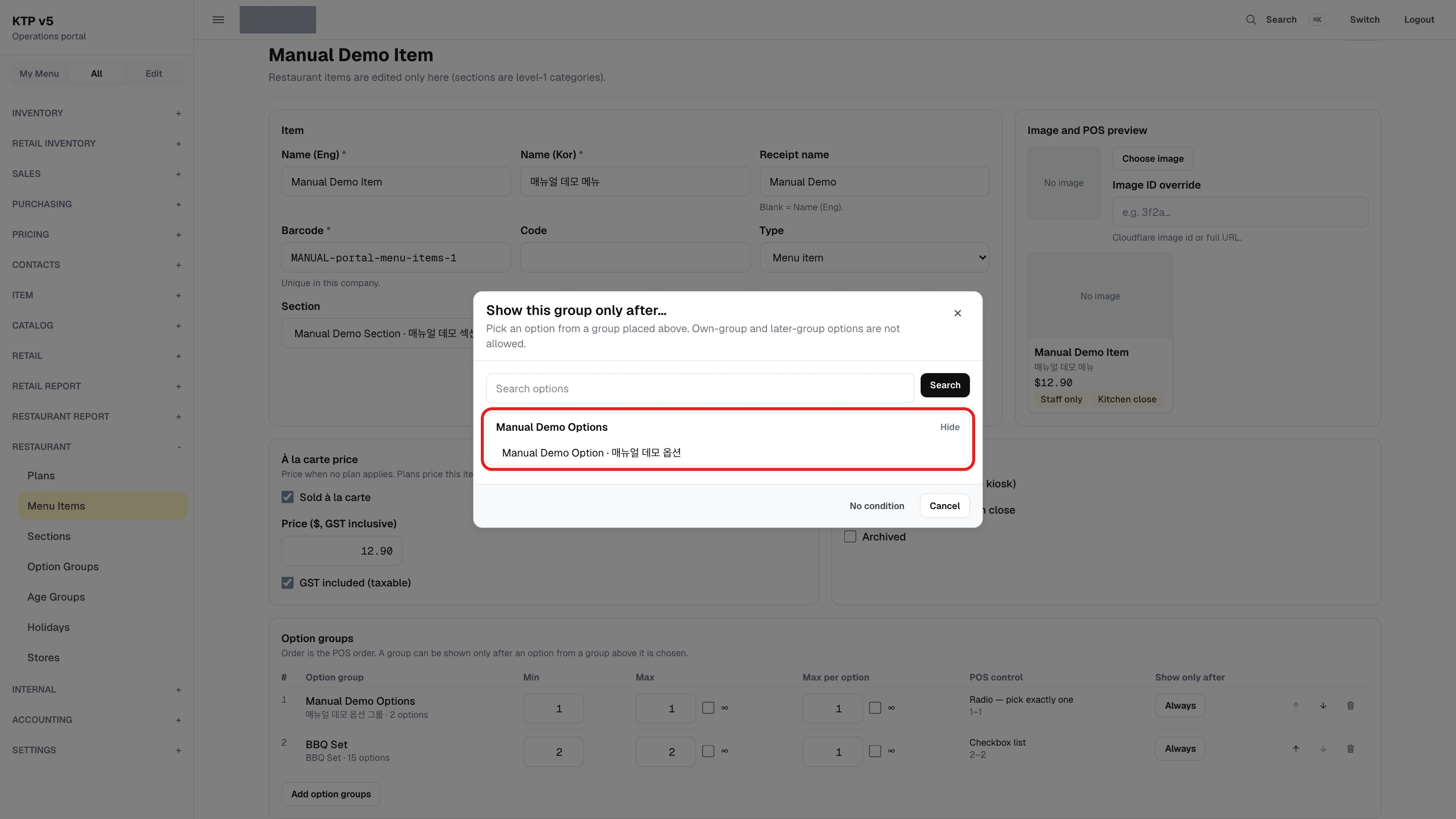The image size is (1456, 819).
Task: Expand the INVENTORY sidebar section
Action: point(97,113)
